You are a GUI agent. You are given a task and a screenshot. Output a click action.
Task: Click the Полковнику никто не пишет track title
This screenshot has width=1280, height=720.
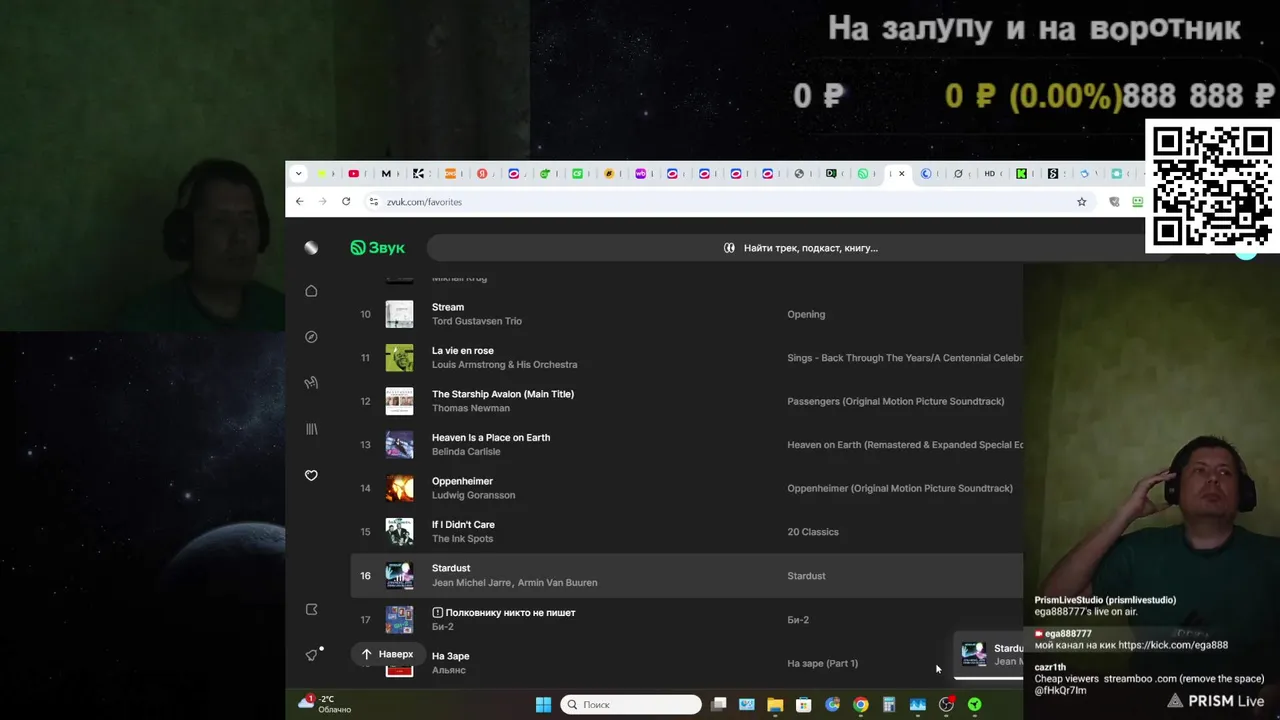[510, 612]
